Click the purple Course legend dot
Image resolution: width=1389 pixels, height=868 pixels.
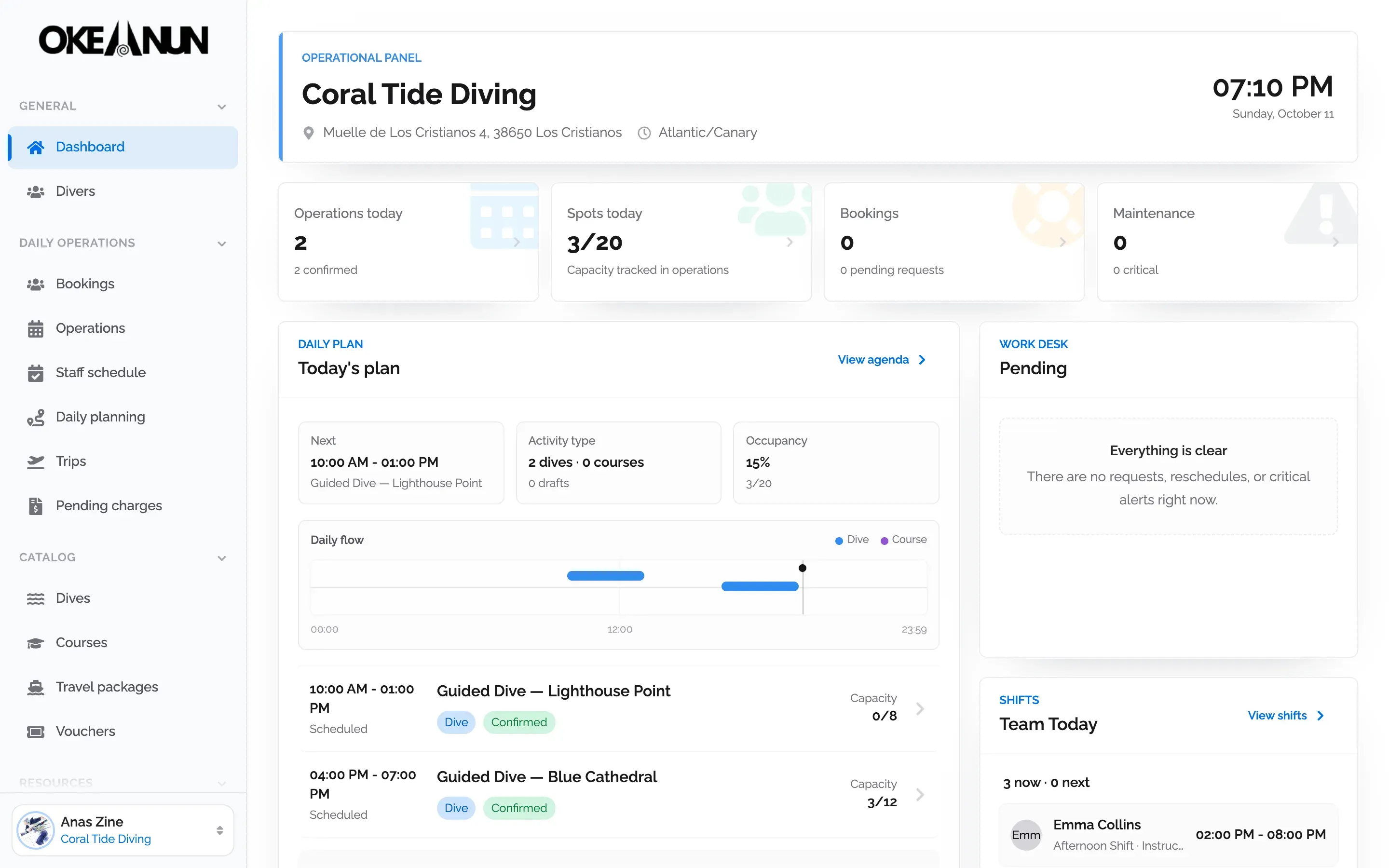coord(884,541)
